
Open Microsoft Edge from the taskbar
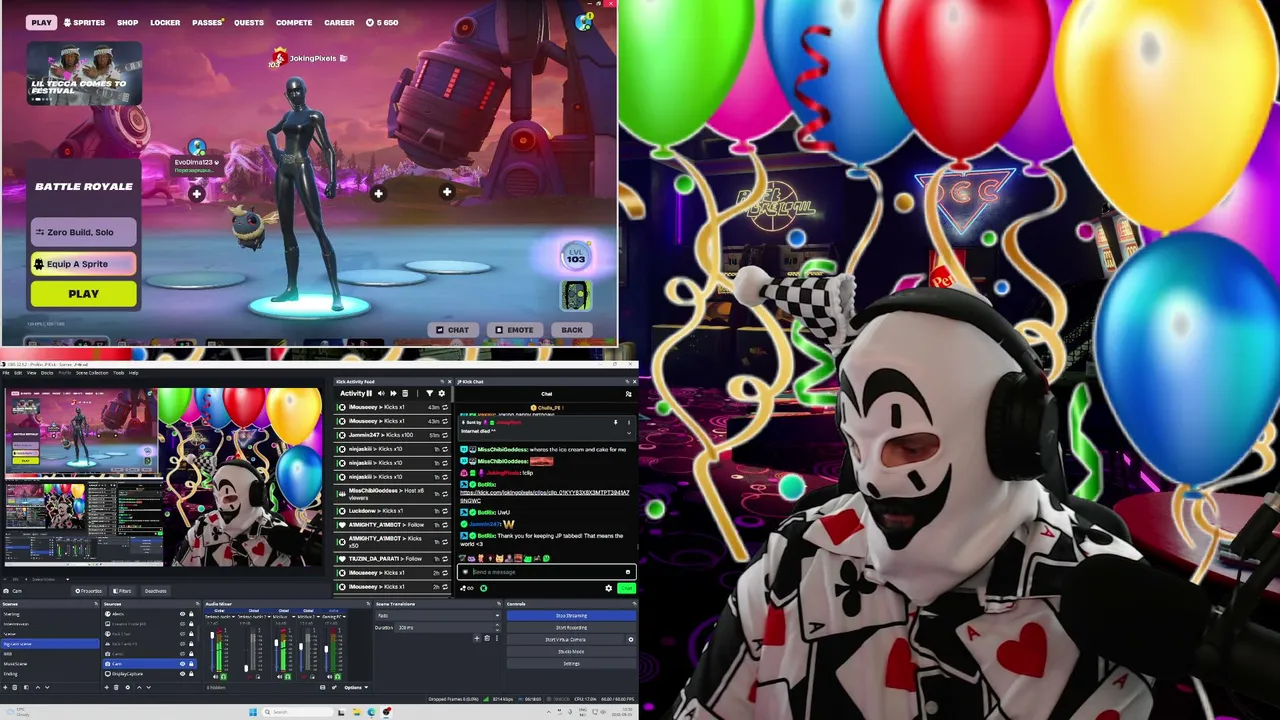371,712
